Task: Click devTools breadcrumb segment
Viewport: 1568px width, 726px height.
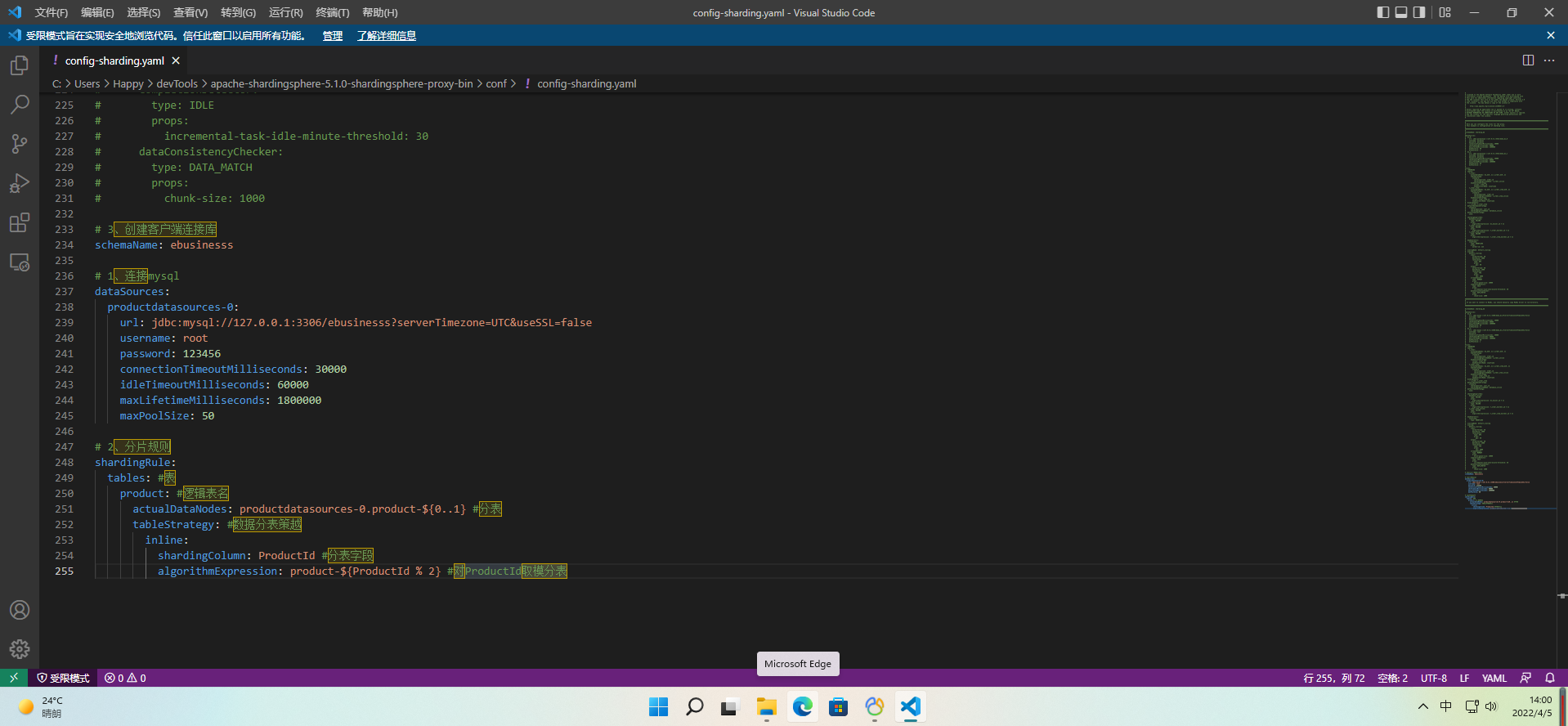Action: coord(177,83)
